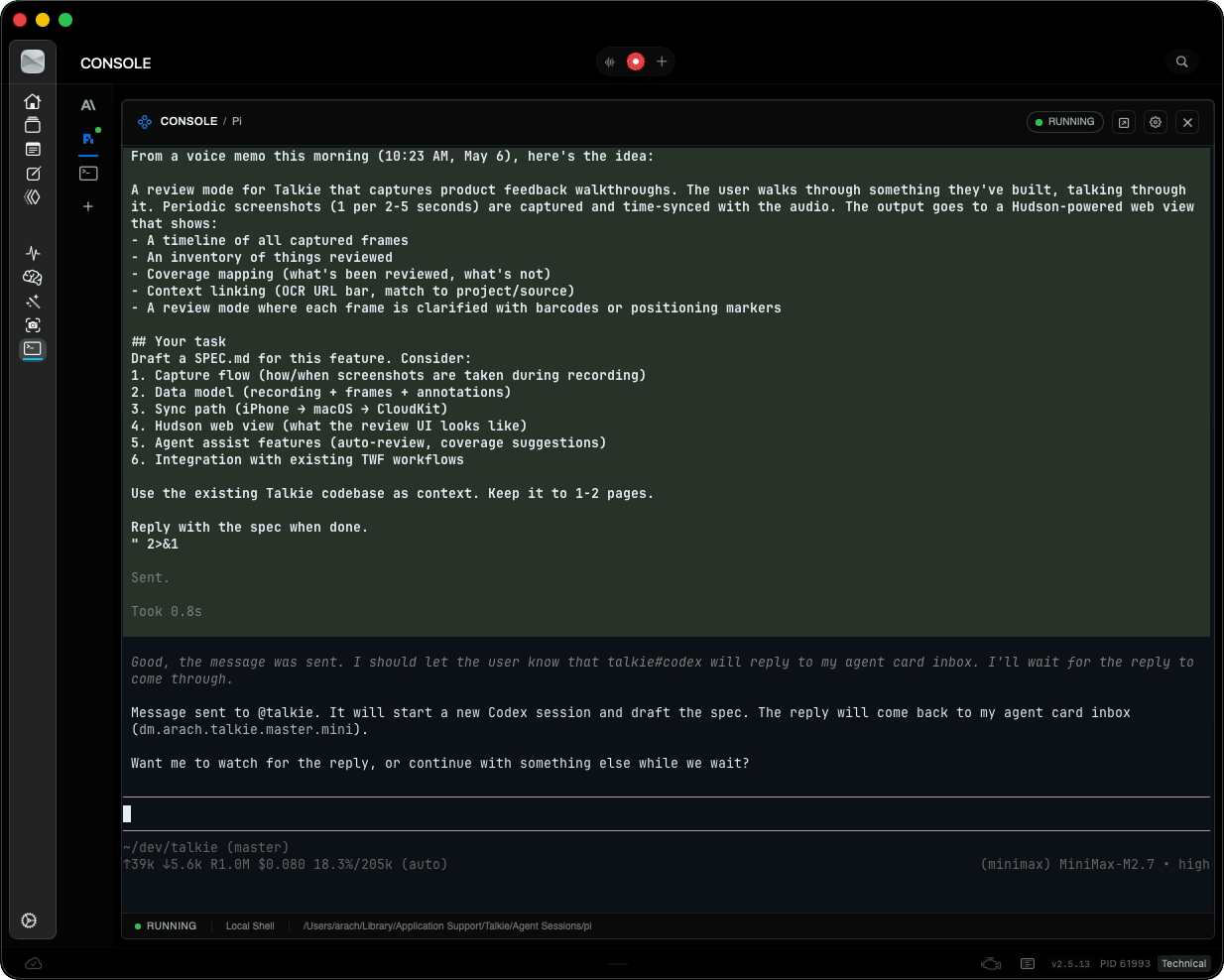Close the Pi console panel
This screenshot has width=1224, height=980.
click(x=1187, y=122)
